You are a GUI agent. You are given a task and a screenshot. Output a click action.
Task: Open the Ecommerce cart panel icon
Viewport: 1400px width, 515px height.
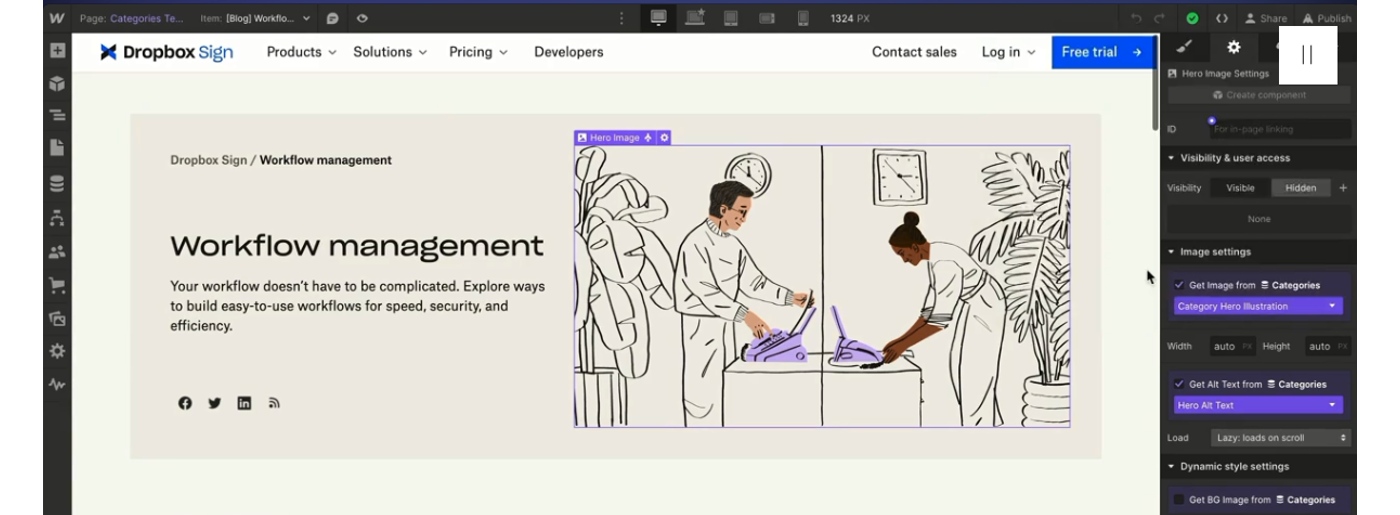[x=57, y=286]
